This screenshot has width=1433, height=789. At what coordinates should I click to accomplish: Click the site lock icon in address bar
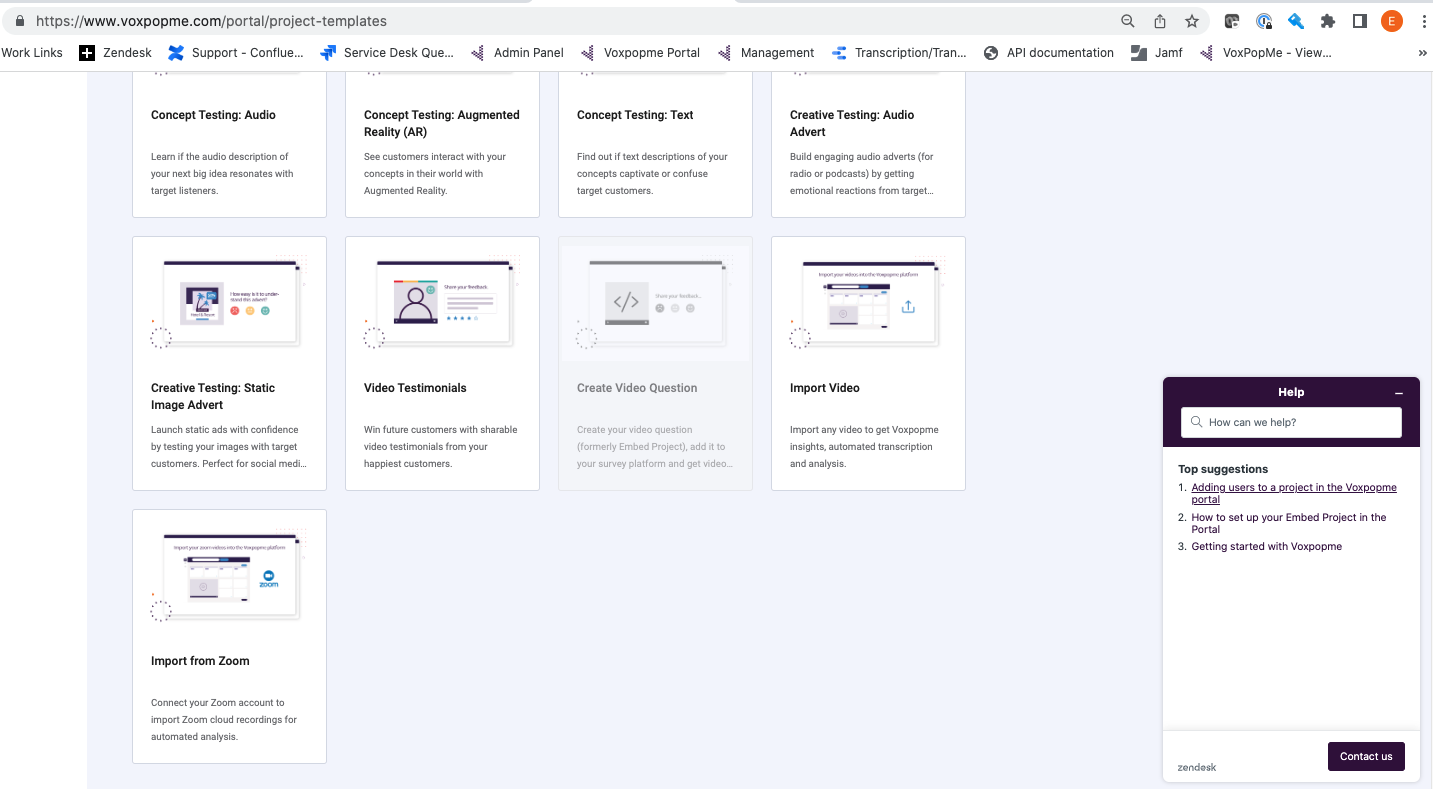[x=19, y=21]
